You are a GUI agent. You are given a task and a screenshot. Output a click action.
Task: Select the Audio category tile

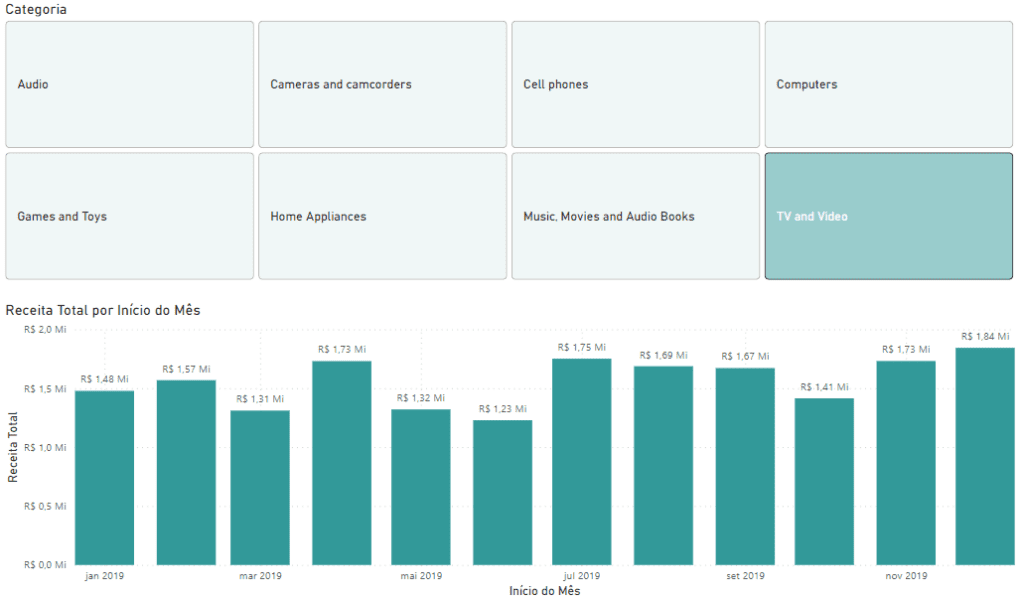[129, 84]
